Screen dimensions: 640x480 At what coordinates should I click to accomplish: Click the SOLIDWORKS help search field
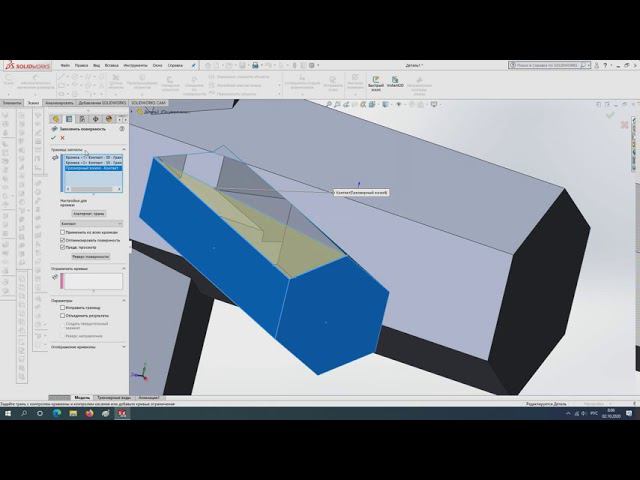(547, 65)
